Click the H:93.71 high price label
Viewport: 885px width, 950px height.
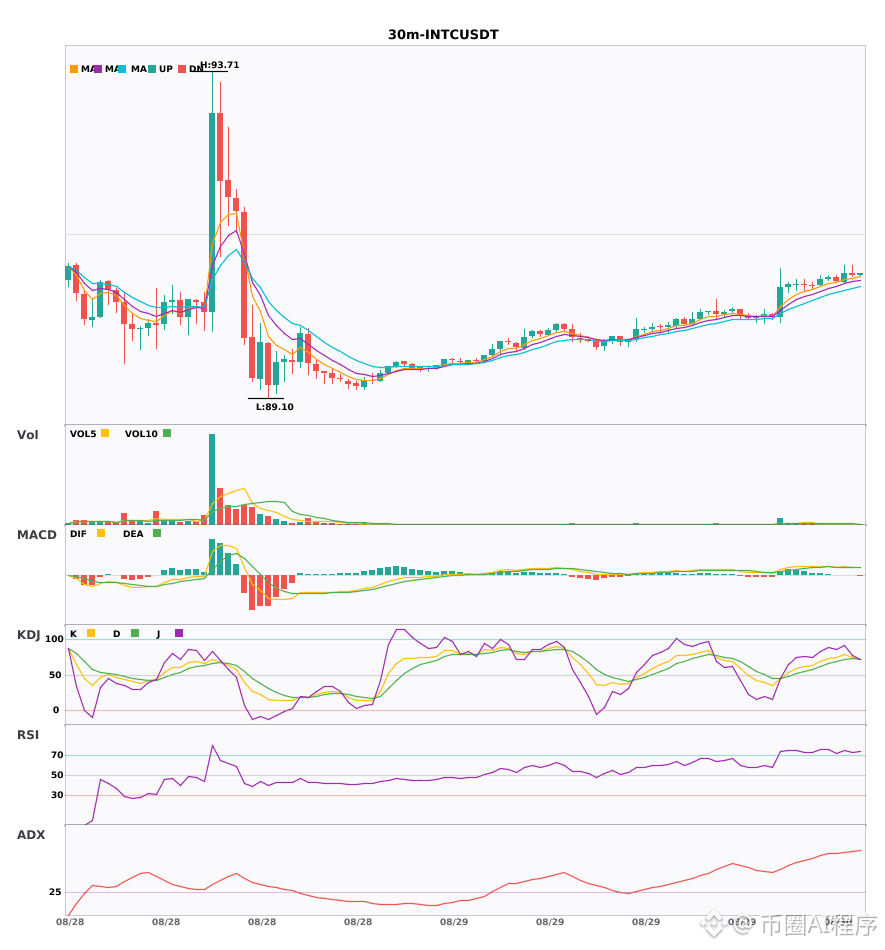click(220, 65)
